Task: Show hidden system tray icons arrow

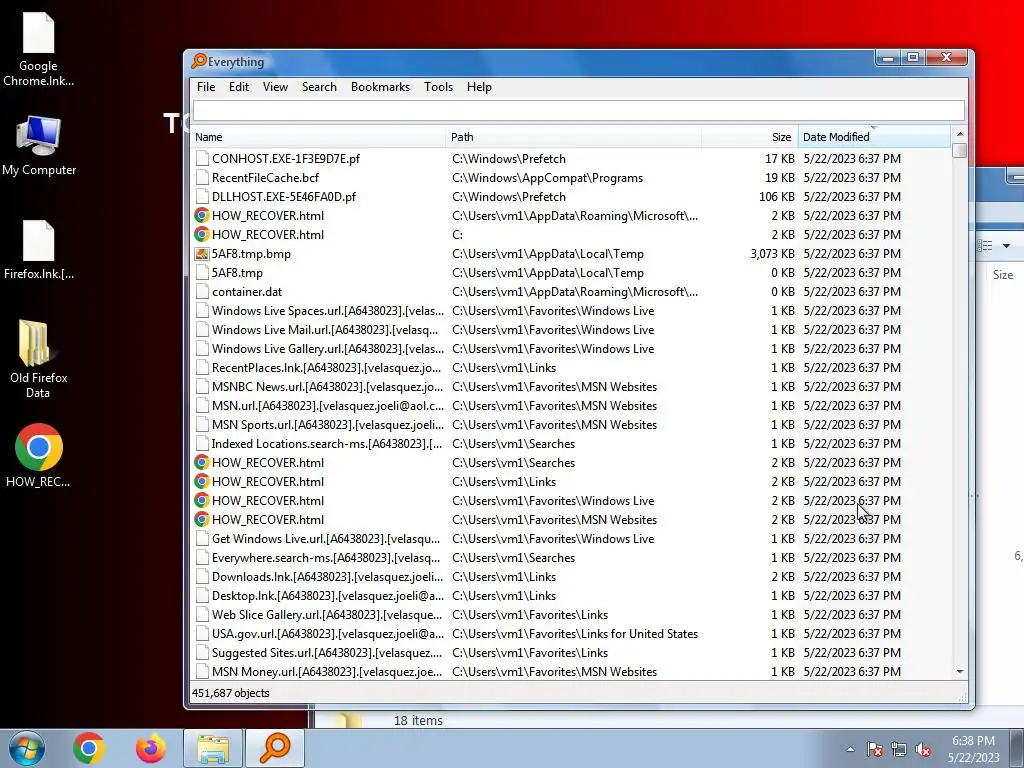Action: tap(850, 749)
